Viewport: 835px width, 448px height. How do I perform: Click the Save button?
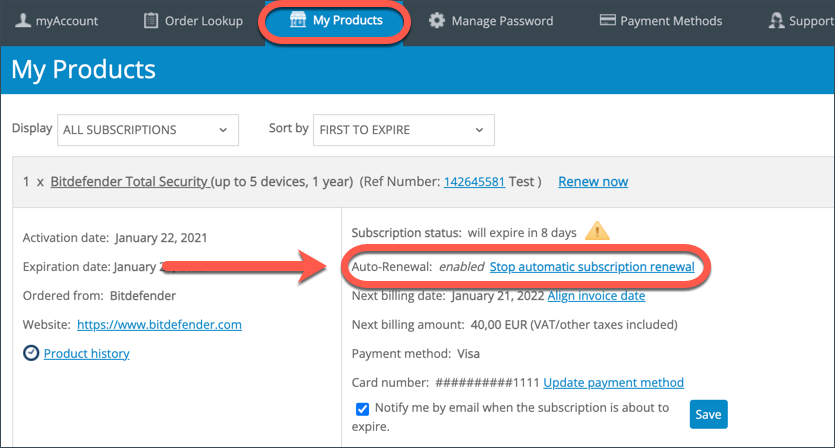pyautogui.click(x=708, y=414)
